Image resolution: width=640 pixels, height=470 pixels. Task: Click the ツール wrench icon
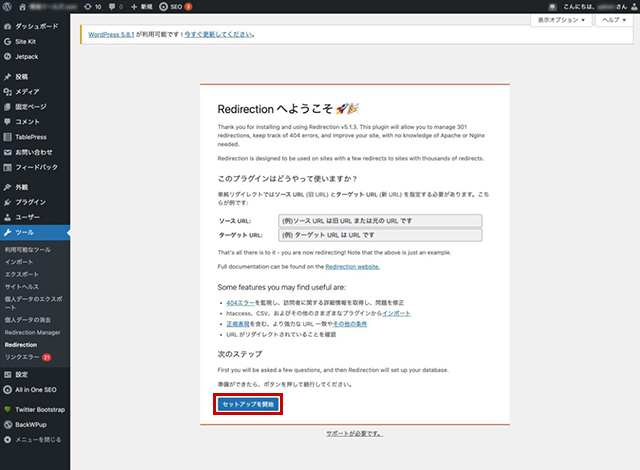pyautogui.click(x=7, y=232)
